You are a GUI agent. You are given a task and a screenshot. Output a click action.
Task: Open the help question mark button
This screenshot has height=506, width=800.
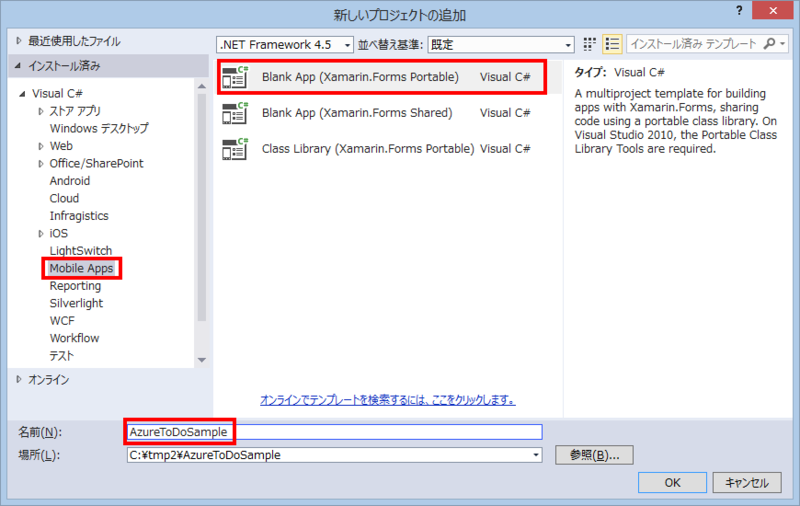click(x=739, y=11)
